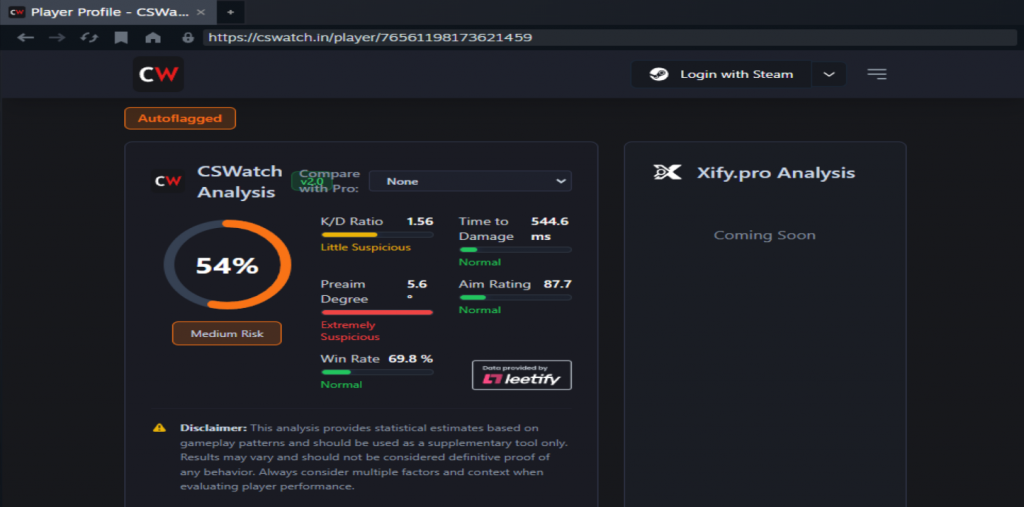Open a new browser tab
The height and width of the screenshot is (507, 1024).
[229, 12]
